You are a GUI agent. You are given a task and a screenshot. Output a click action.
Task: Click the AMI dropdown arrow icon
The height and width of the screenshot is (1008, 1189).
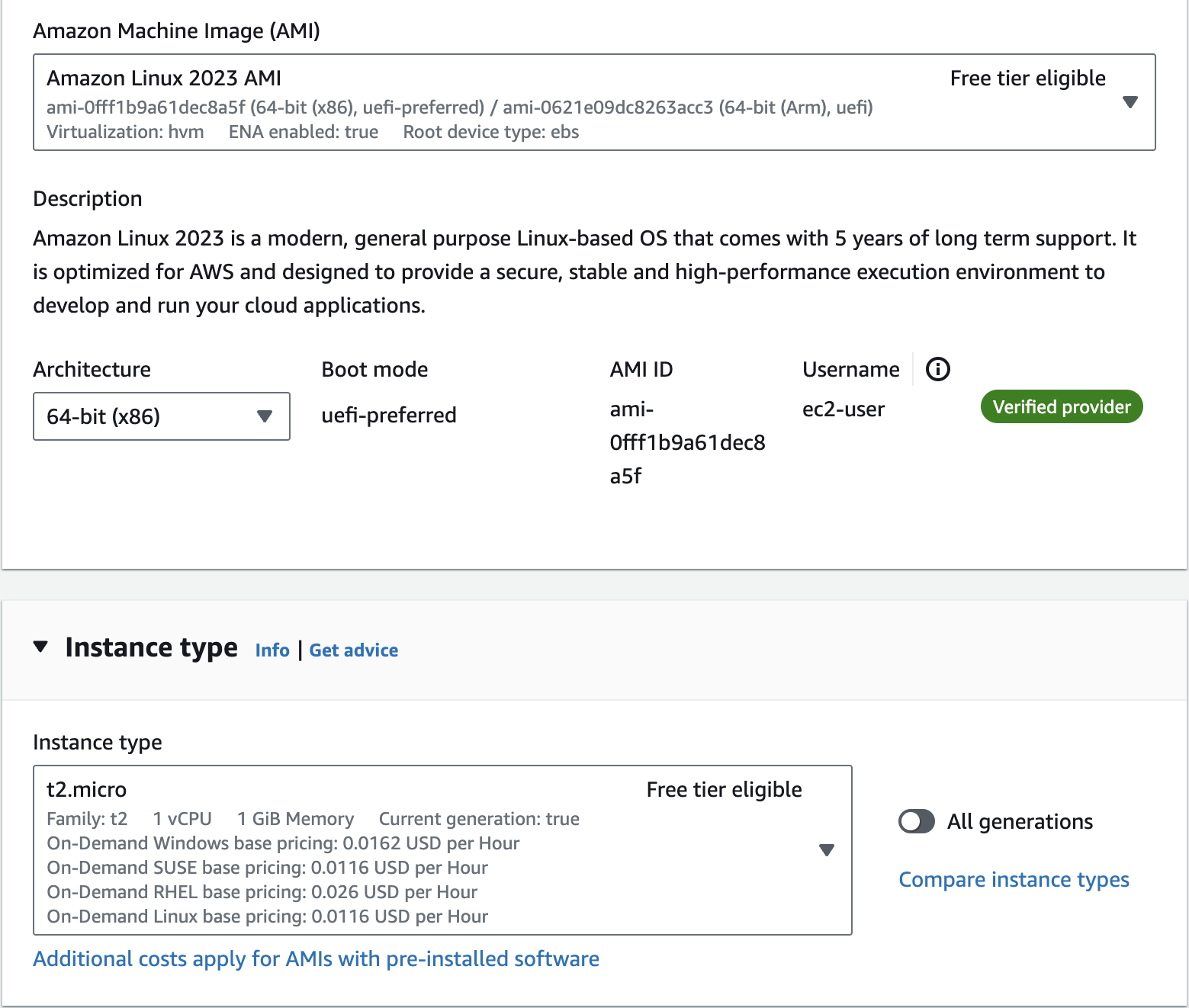[1130, 102]
